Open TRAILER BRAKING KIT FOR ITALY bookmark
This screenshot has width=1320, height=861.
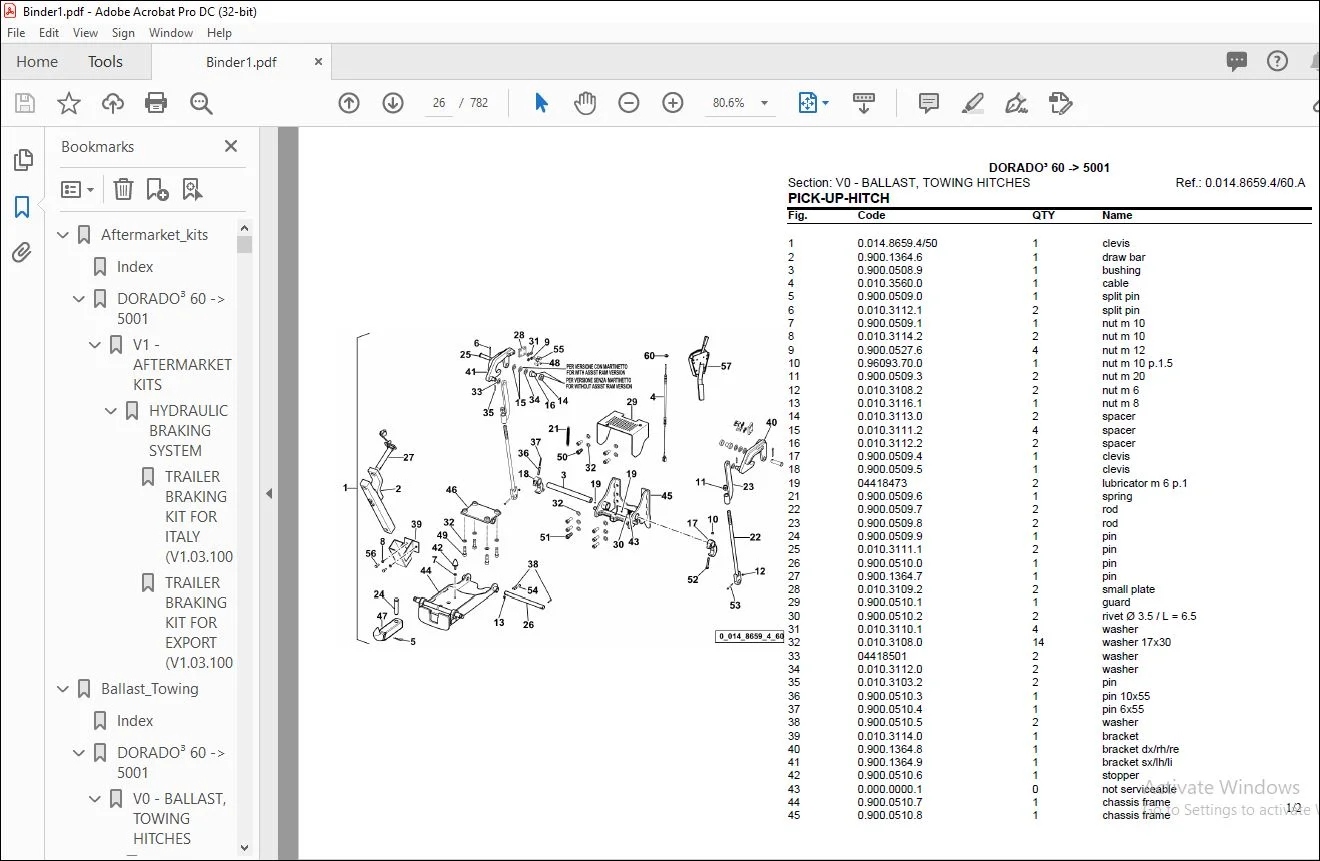tap(199, 517)
